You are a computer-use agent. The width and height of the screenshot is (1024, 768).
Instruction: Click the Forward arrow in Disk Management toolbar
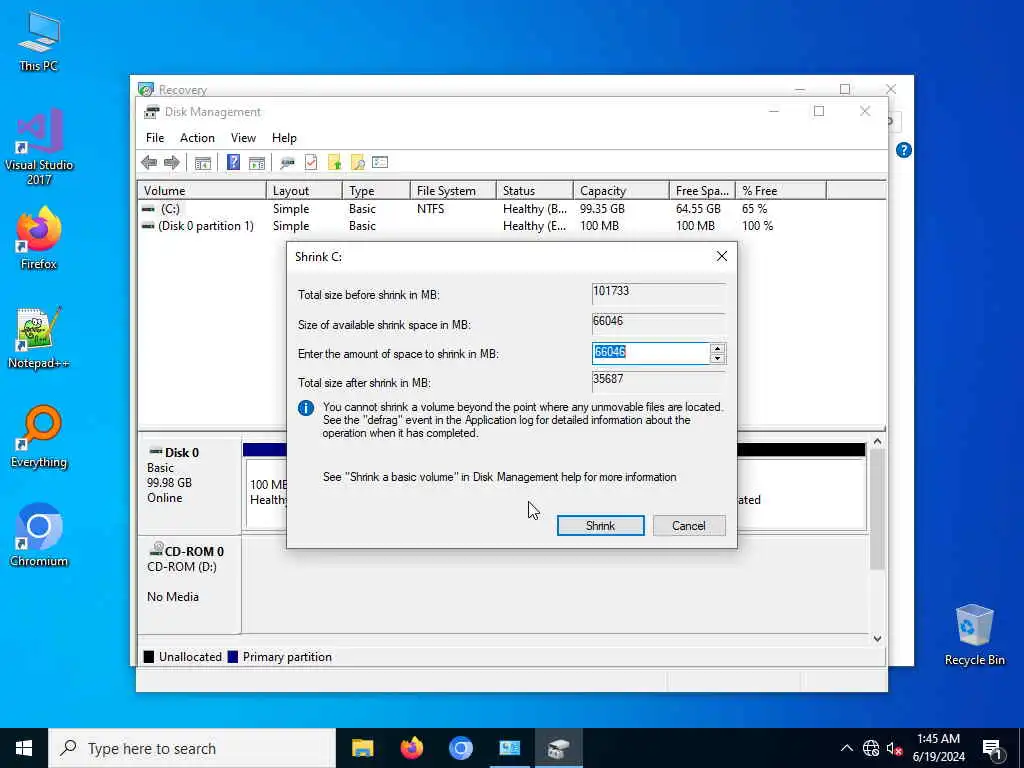tap(172, 163)
